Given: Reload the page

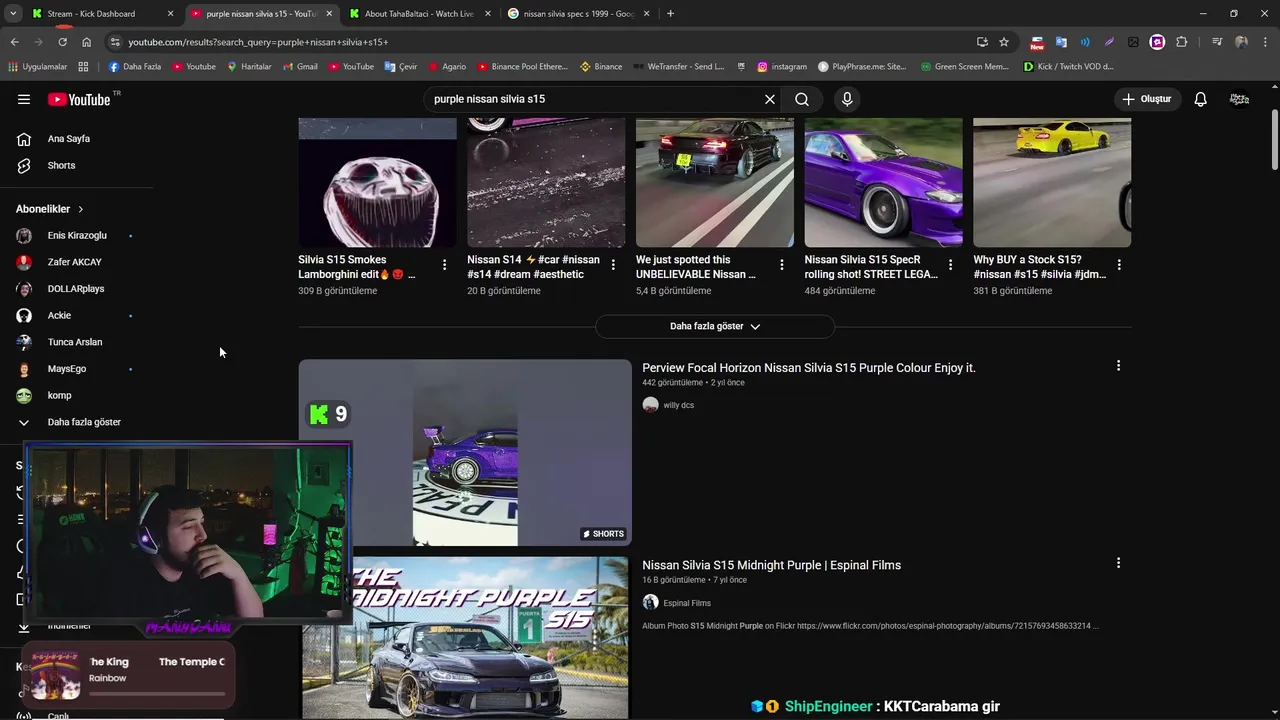Looking at the screenshot, I should [62, 42].
